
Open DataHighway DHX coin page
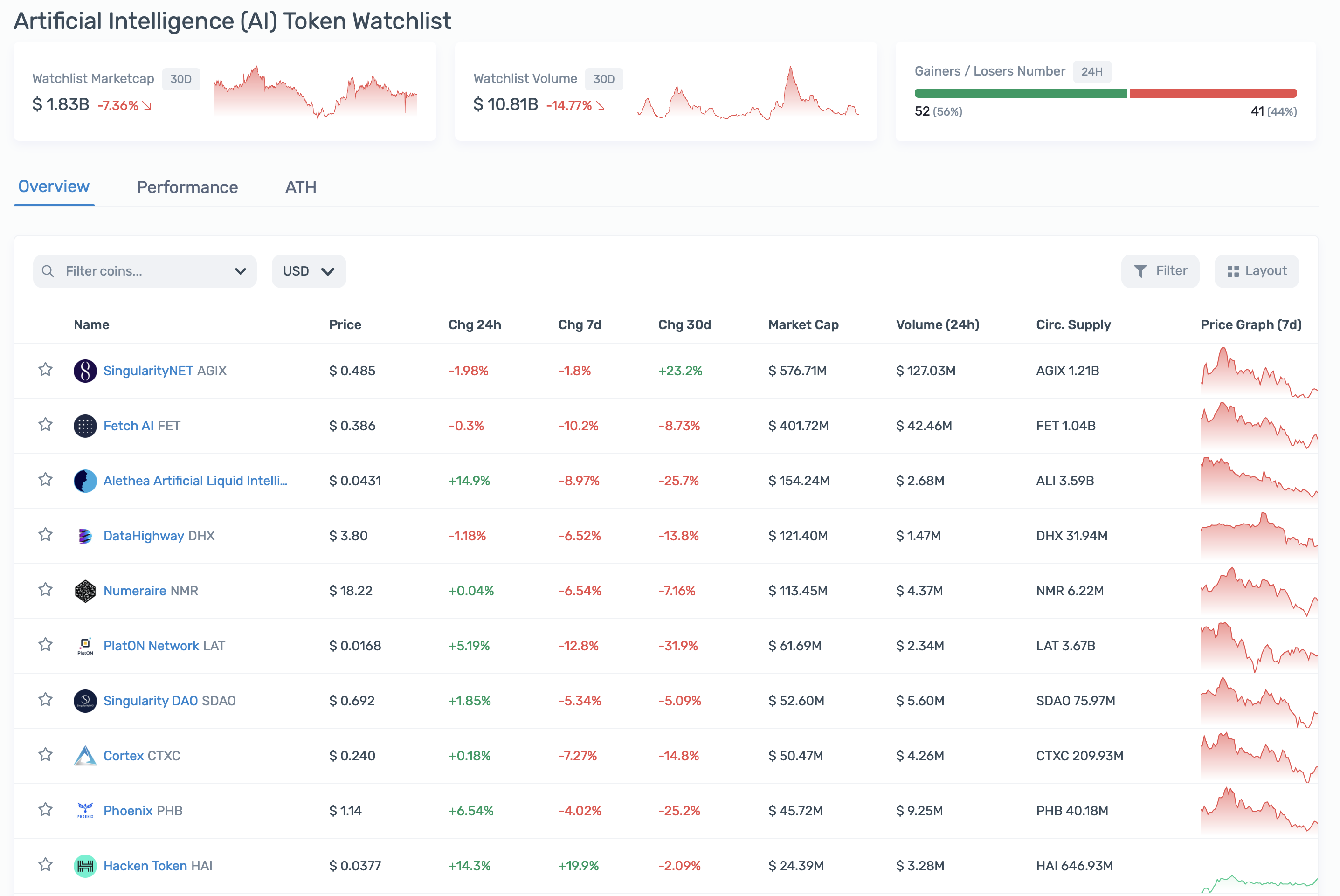[159, 536]
